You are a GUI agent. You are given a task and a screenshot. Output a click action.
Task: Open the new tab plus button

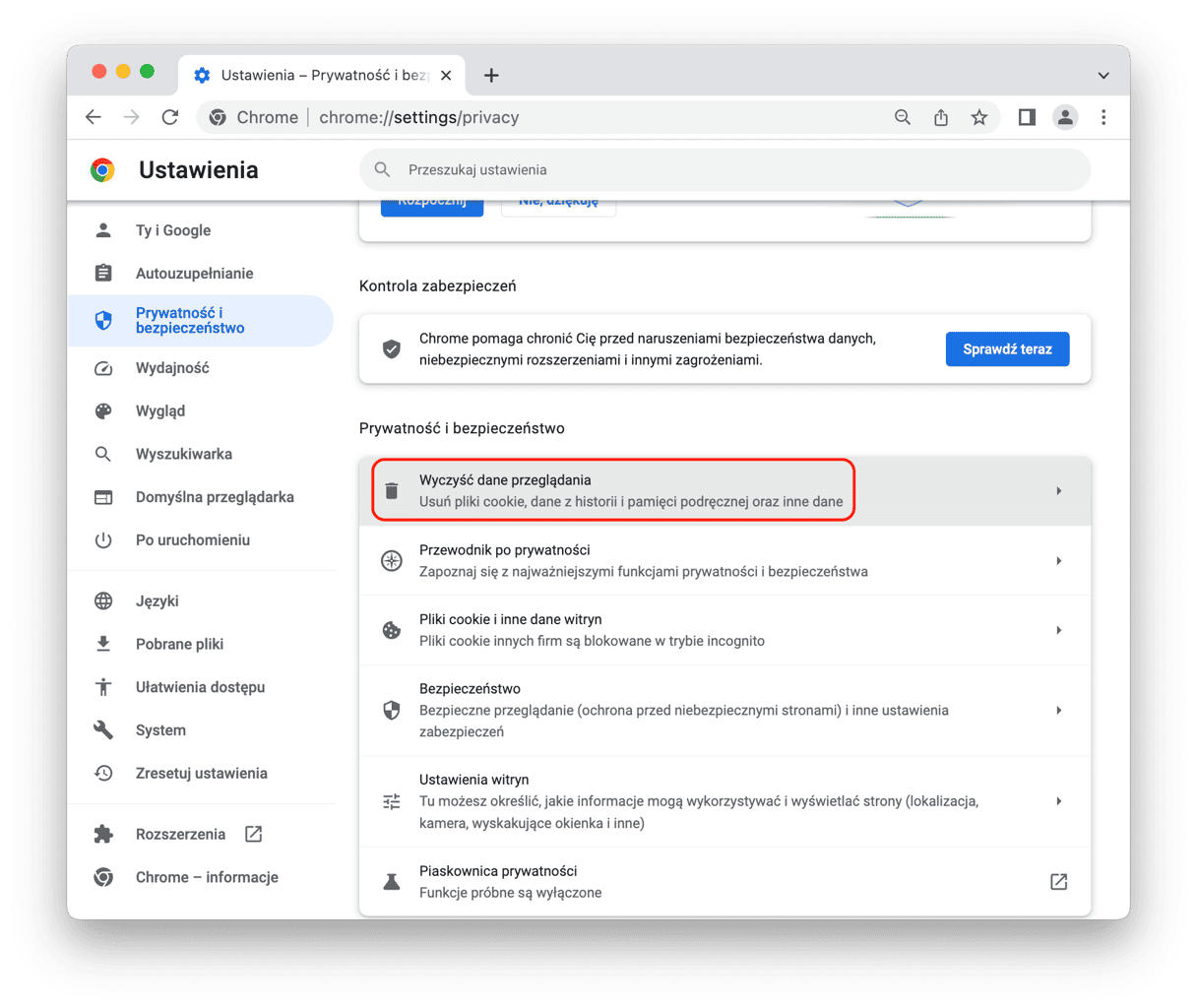coord(491,76)
